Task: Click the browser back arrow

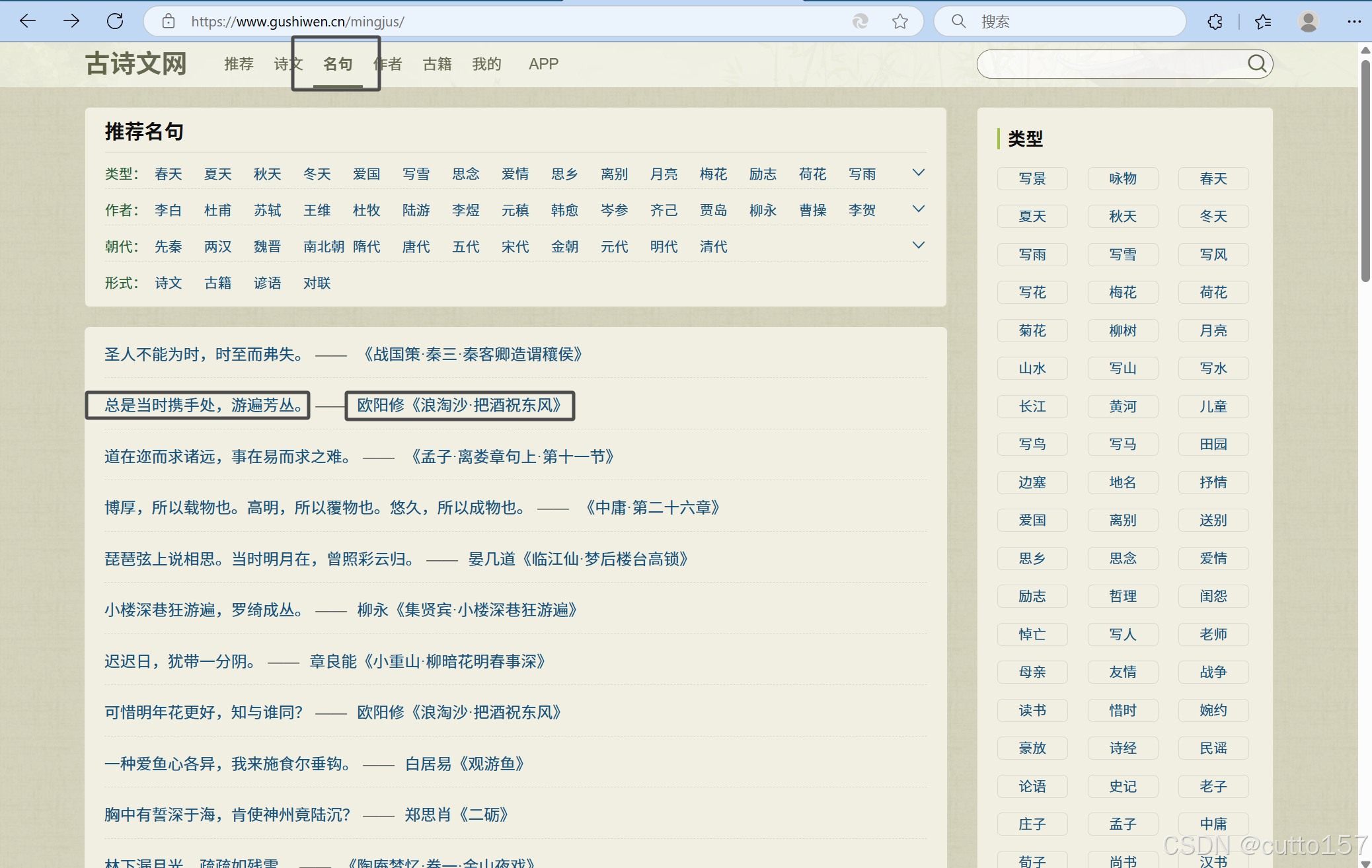Action: [x=28, y=21]
